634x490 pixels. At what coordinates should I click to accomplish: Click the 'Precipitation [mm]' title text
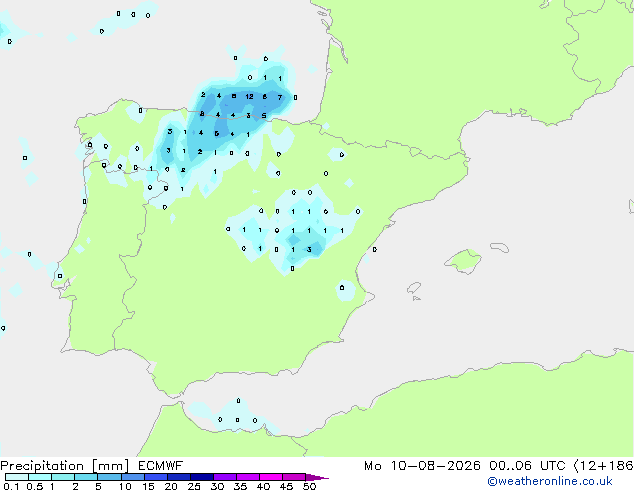coord(65,466)
